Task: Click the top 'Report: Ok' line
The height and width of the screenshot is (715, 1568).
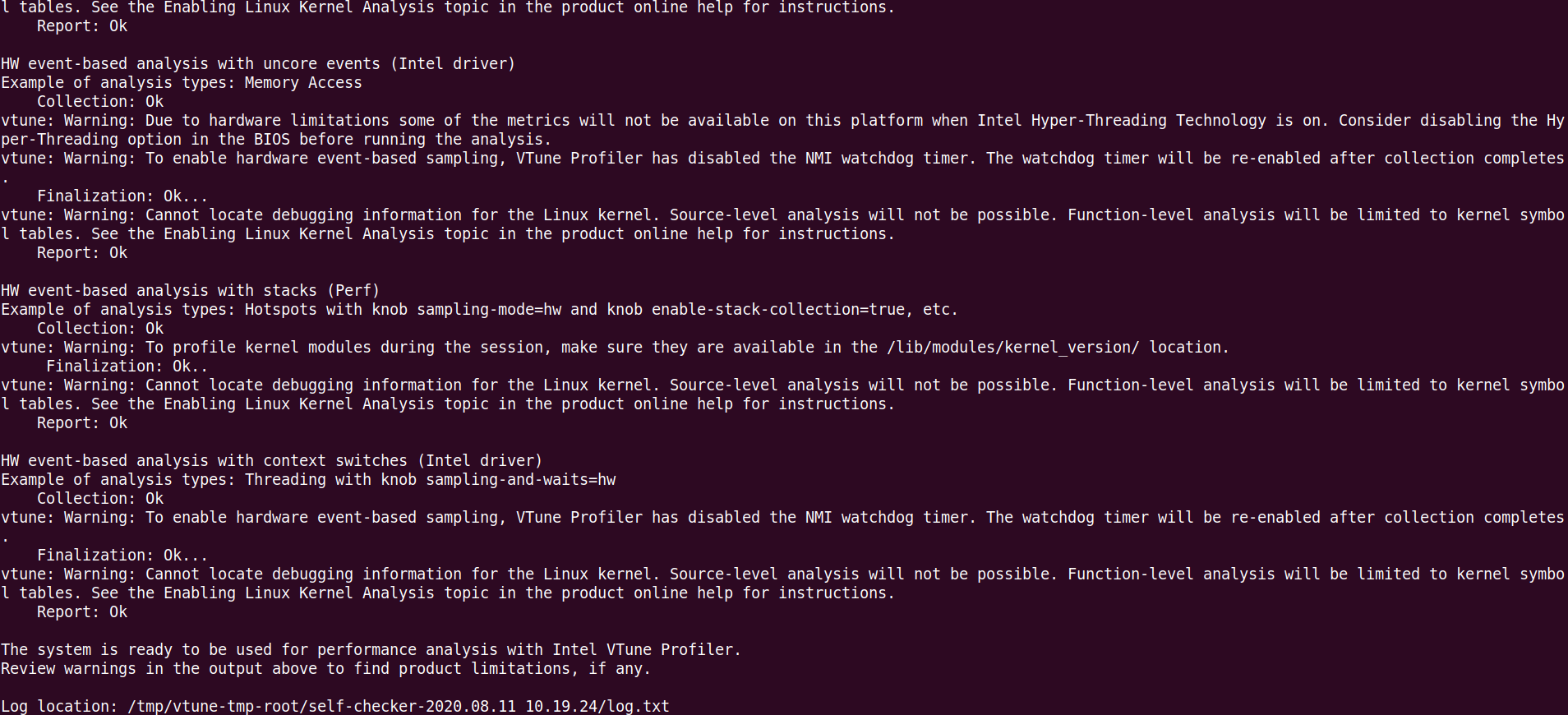Action: pos(82,26)
